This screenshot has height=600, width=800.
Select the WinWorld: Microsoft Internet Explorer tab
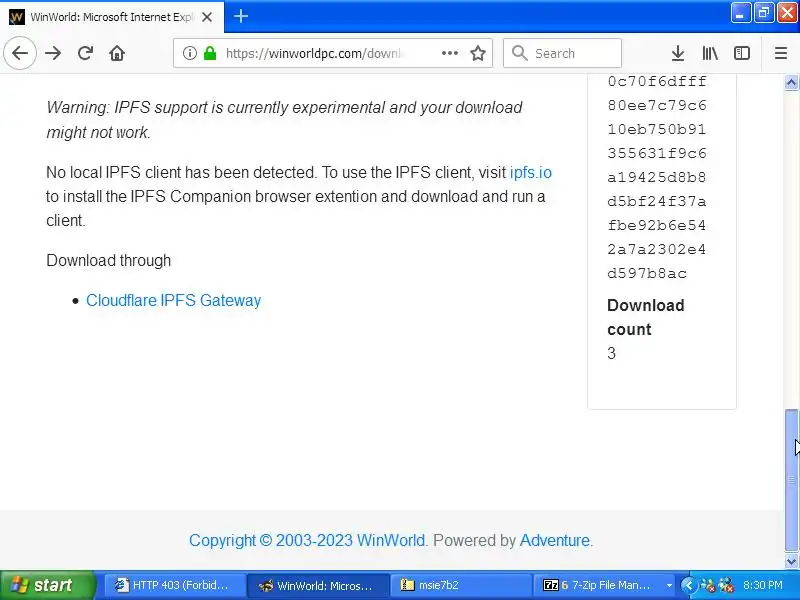tap(112, 17)
